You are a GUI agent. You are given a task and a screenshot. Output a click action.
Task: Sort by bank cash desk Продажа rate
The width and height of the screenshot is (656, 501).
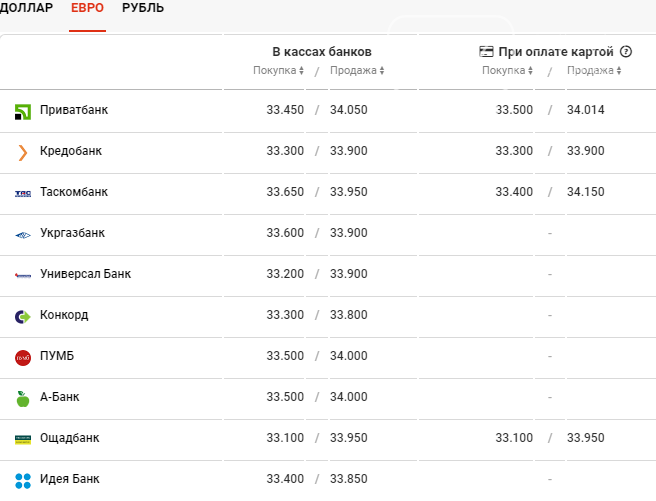[357, 71]
